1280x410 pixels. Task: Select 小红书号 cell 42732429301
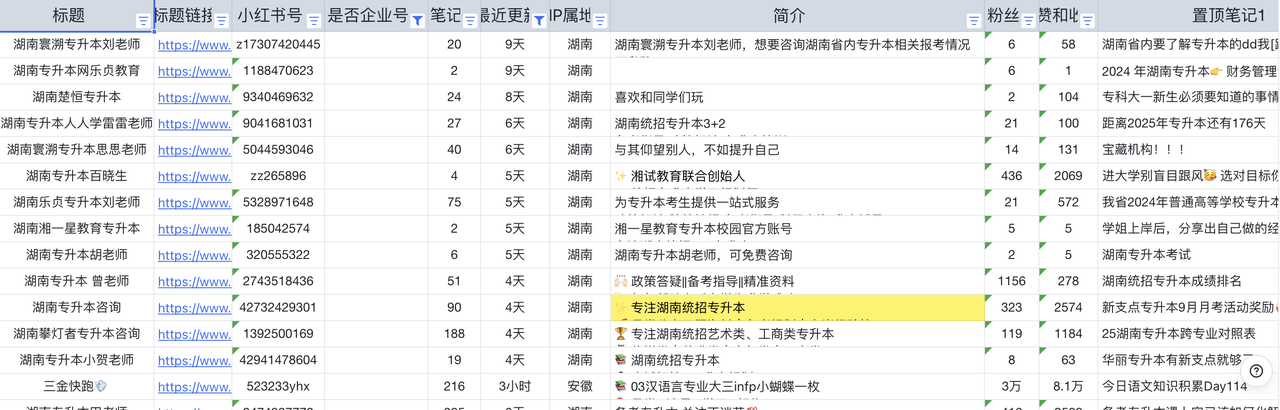click(278, 307)
